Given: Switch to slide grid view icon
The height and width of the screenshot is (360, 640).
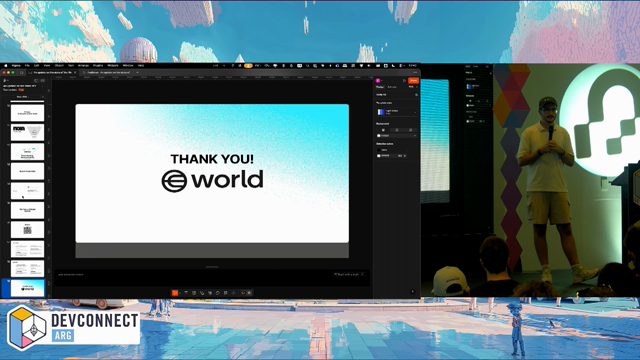Looking at the screenshot, I should coord(43,80).
